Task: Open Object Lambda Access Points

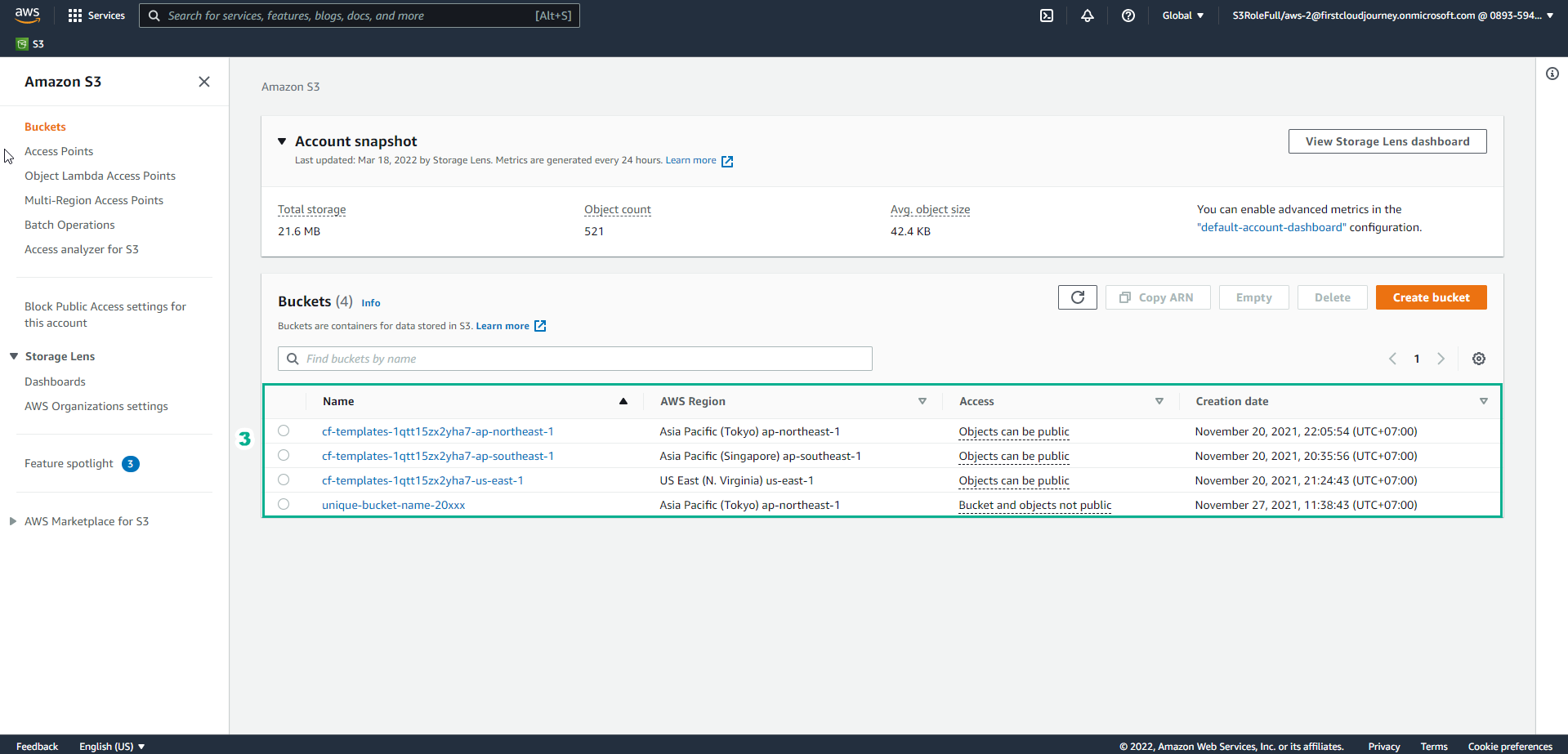Action: [100, 176]
